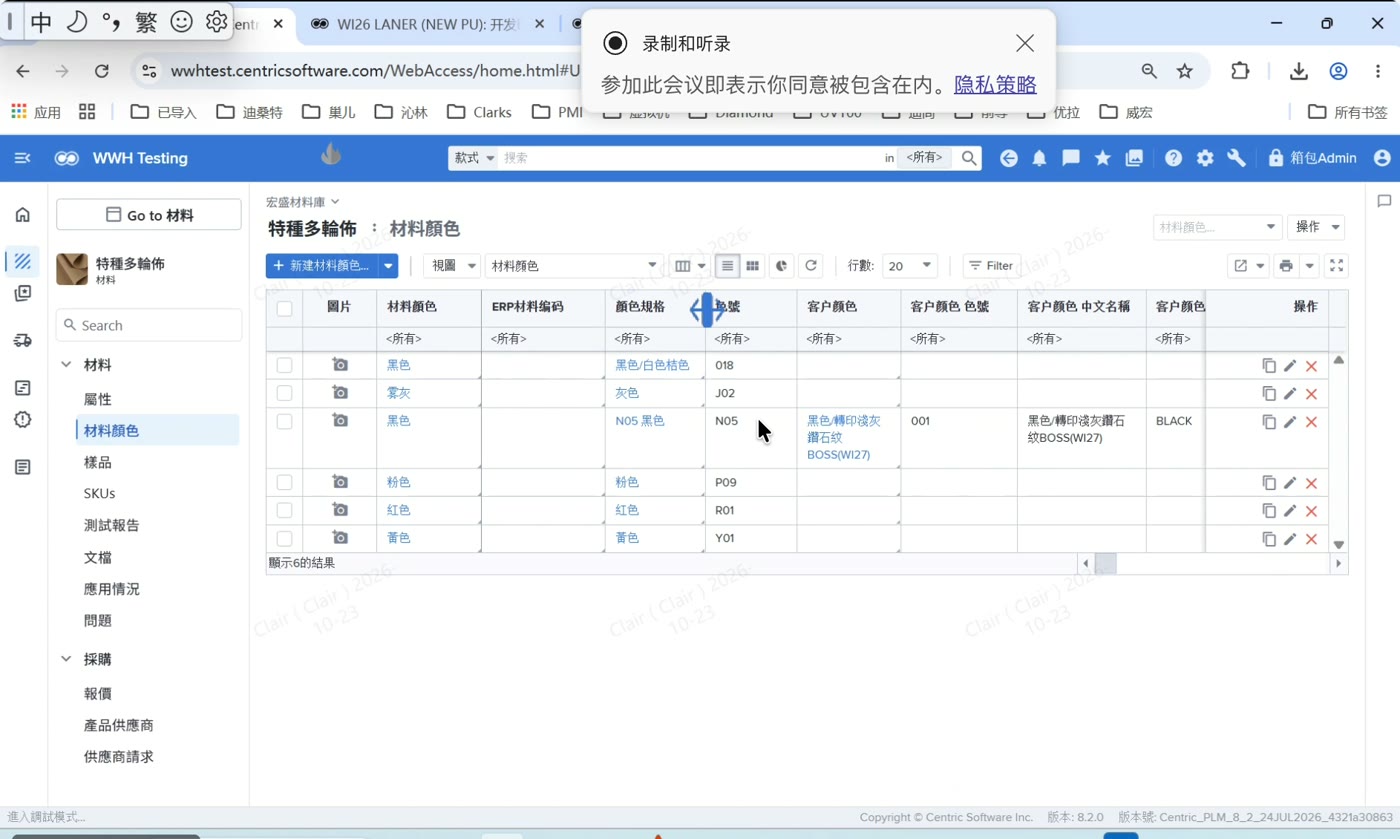
Task: Tick the 紅色 row checkbox
Action: [x=285, y=510]
